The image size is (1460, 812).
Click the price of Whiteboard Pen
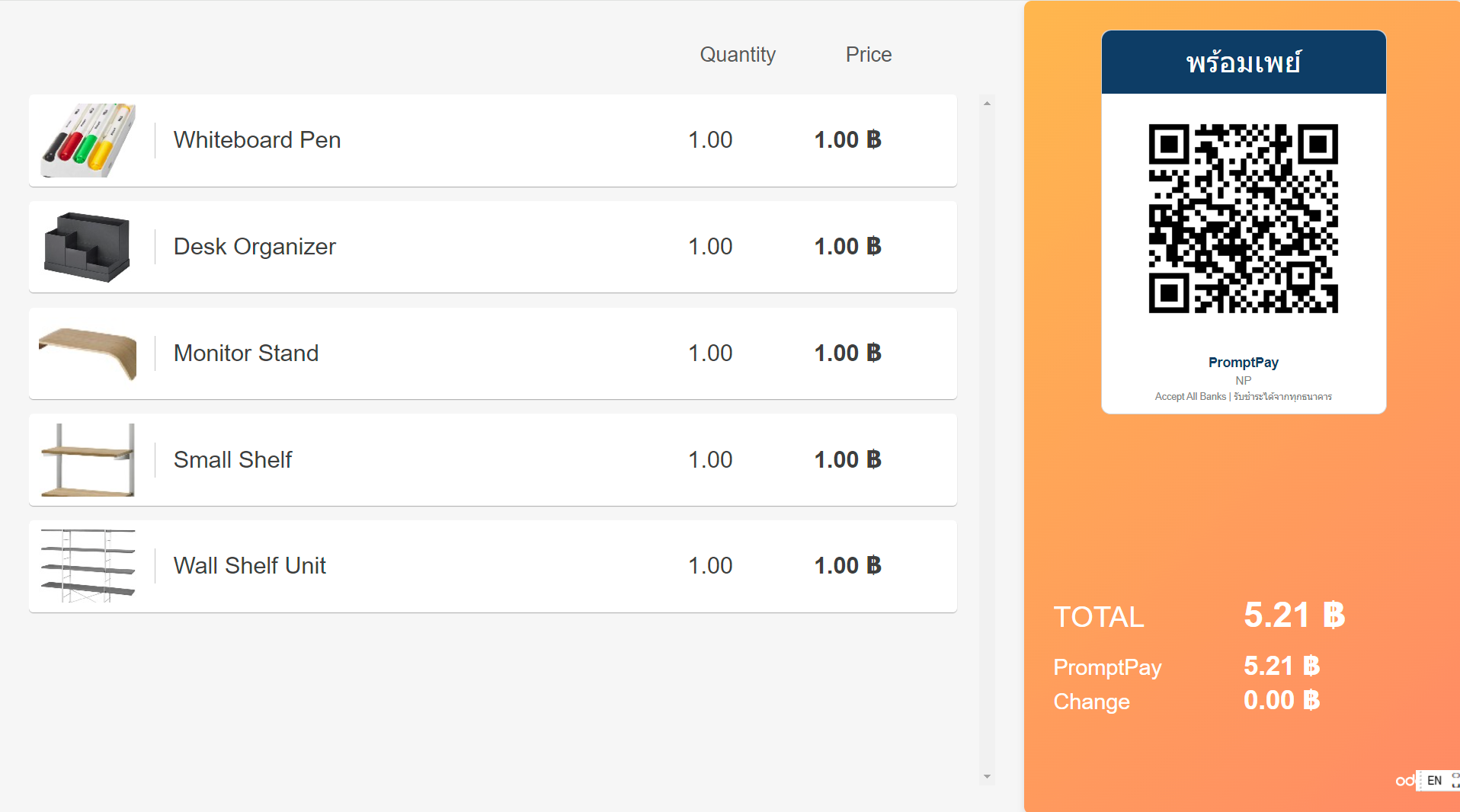(848, 140)
